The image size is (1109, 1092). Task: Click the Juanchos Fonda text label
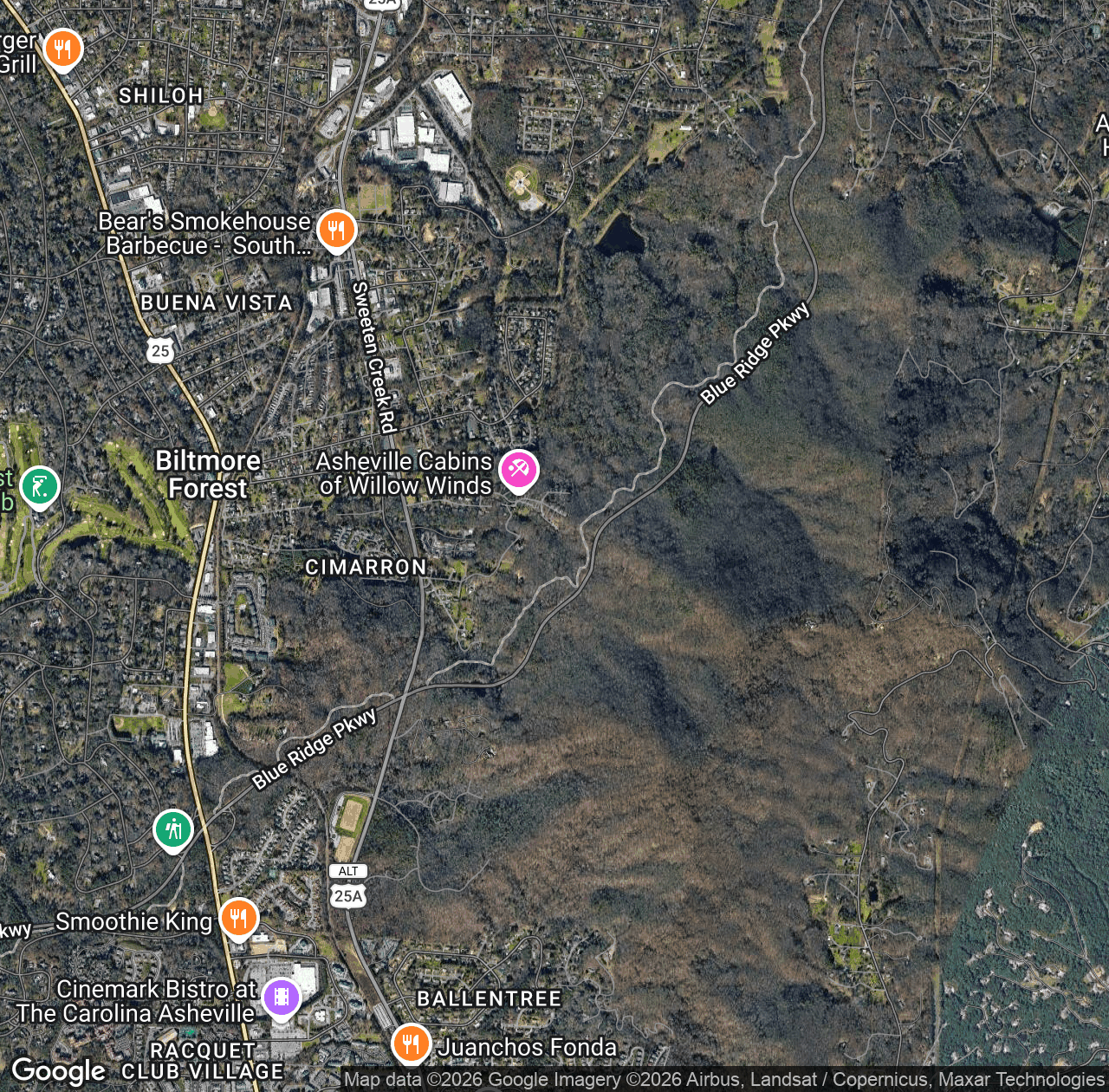point(527,1047)
